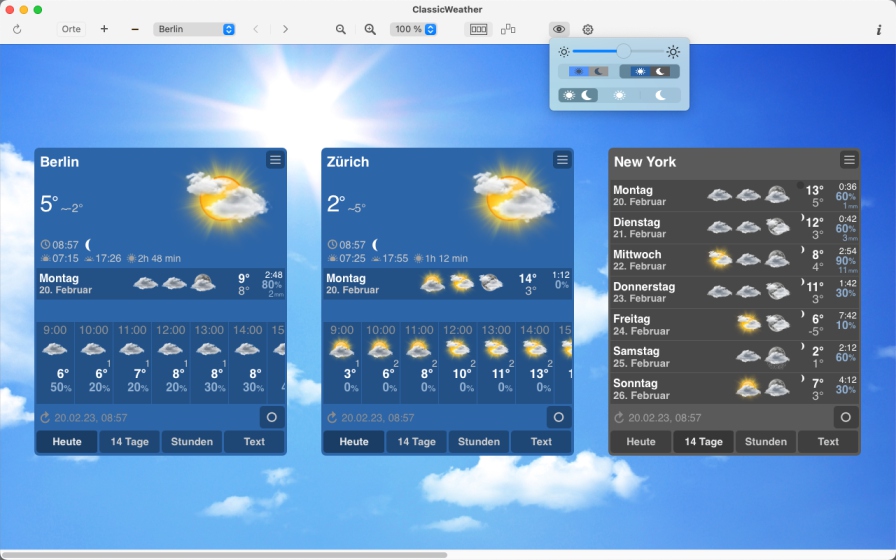Screen dimensions: 896x560
Task: Toggle the eye appearance popover button
Action: coord(559,29)
